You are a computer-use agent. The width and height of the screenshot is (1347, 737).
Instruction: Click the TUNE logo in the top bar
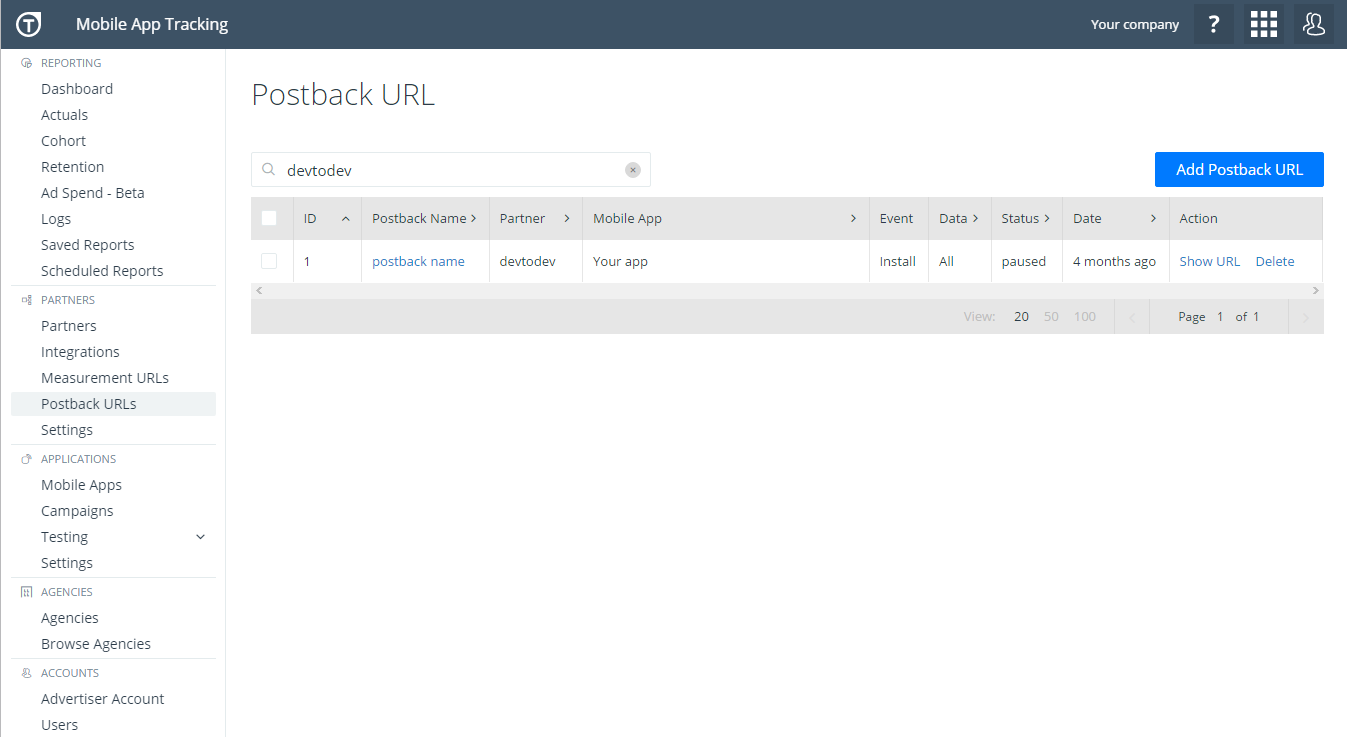click(x=27, y=23)
